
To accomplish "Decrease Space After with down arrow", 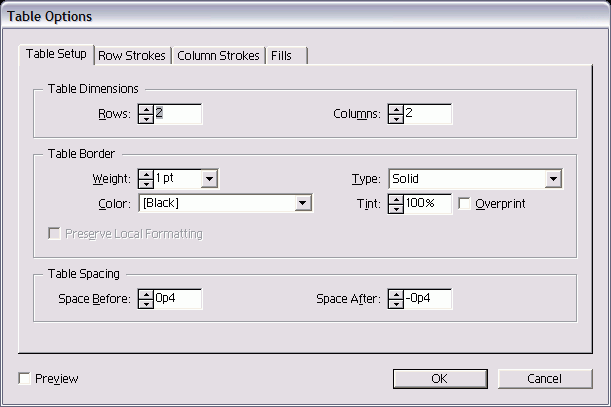I will [396, 304].
